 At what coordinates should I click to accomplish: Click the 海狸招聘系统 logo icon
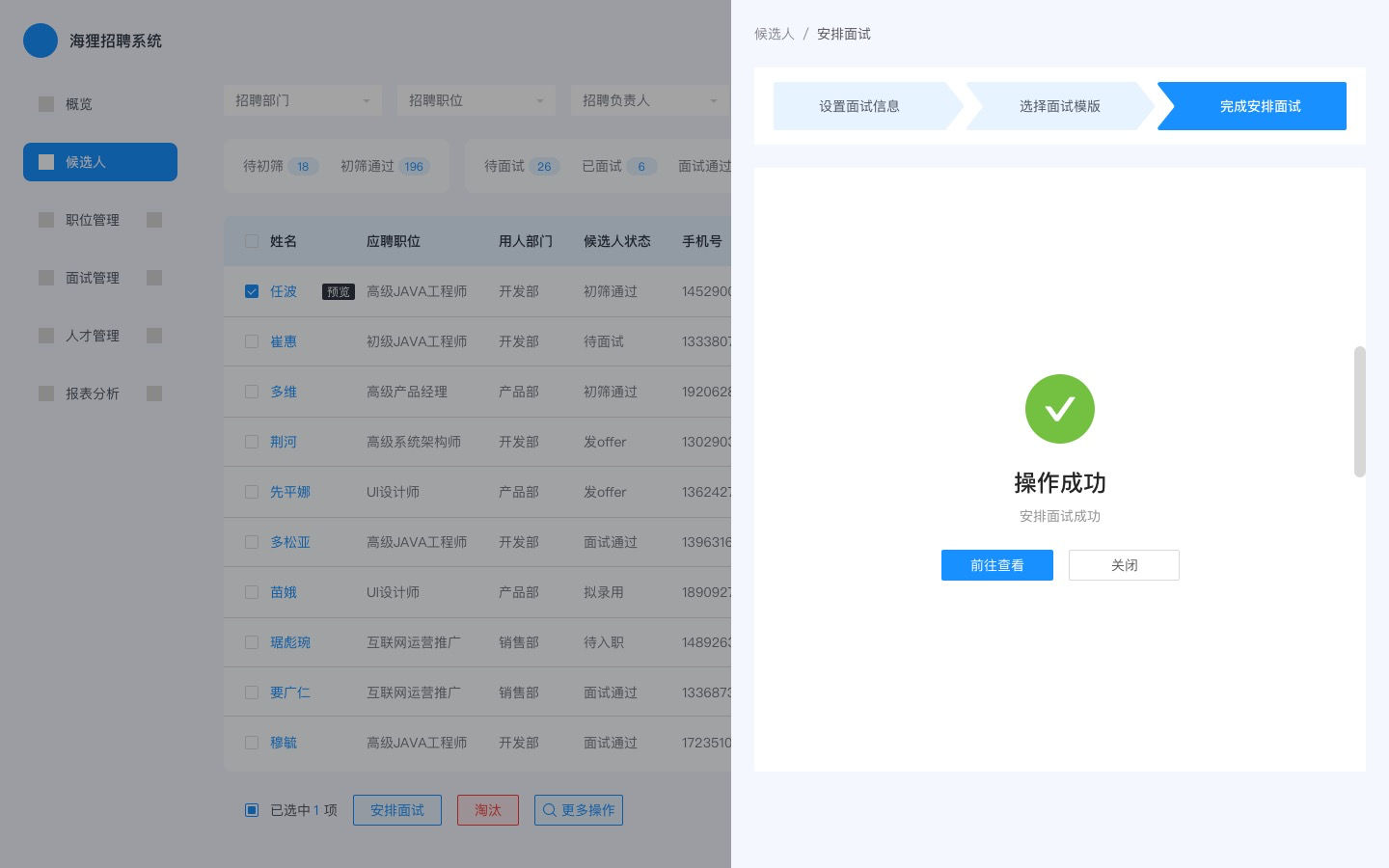click(41, 41)
